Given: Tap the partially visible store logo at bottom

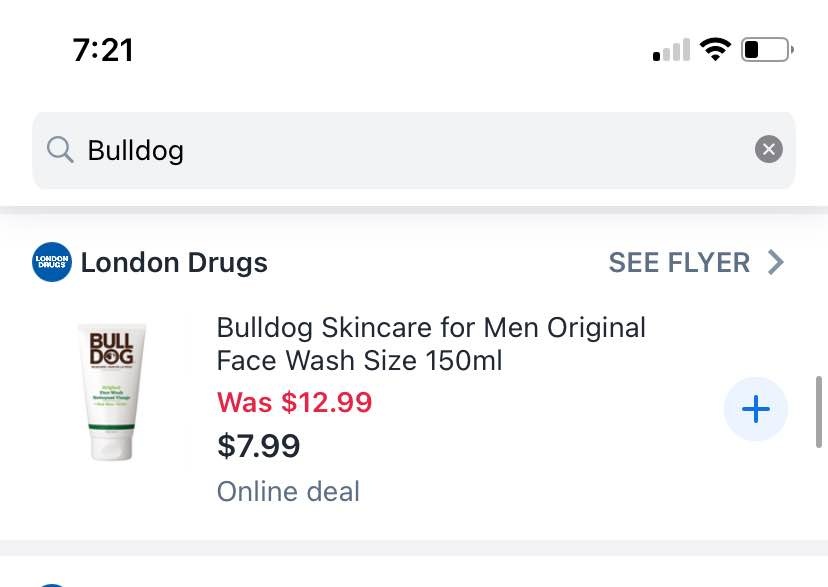Looking at the screenshot, I should (52, 582).
